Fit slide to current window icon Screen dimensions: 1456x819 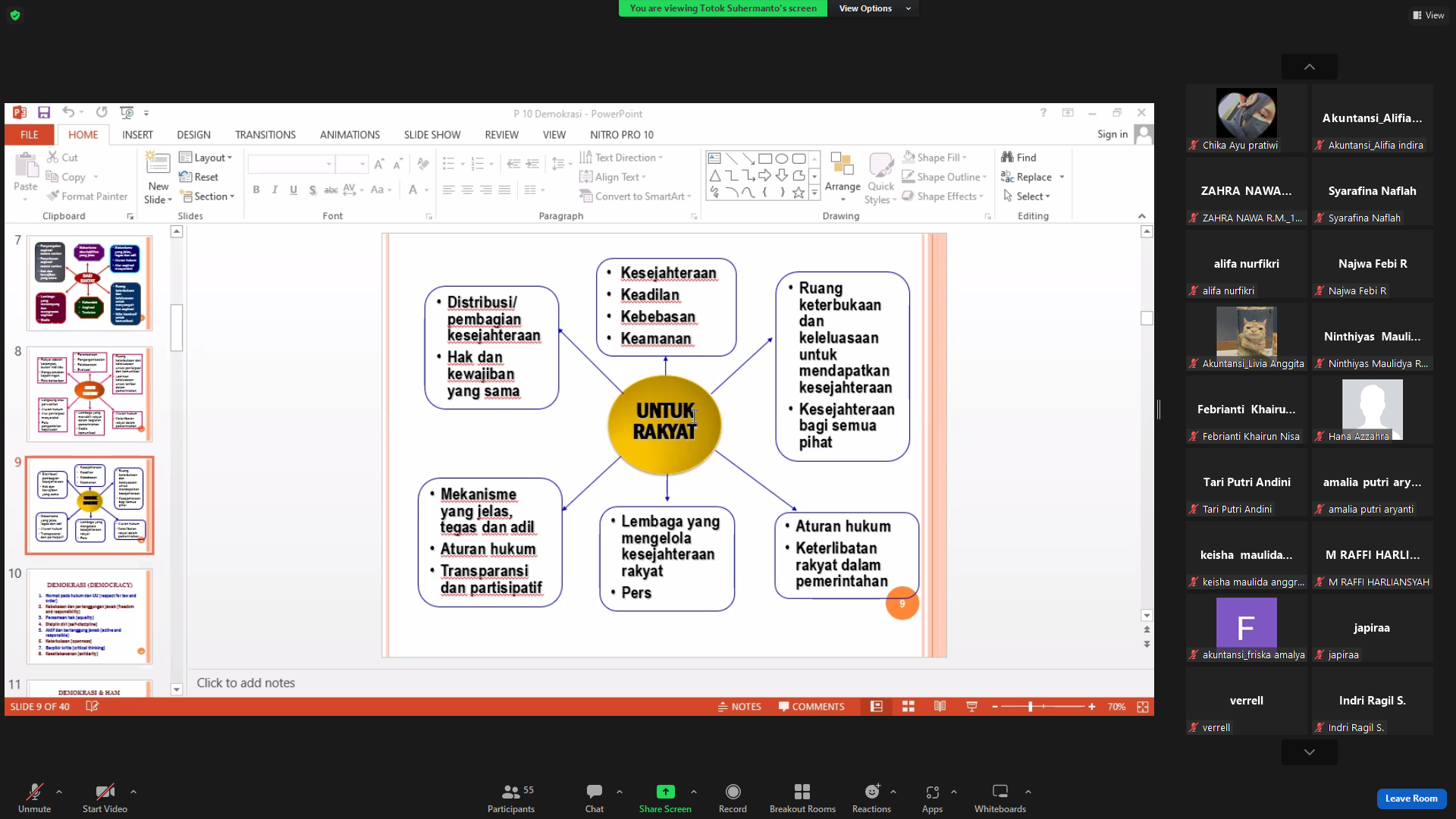click(x=1143, y=707)
